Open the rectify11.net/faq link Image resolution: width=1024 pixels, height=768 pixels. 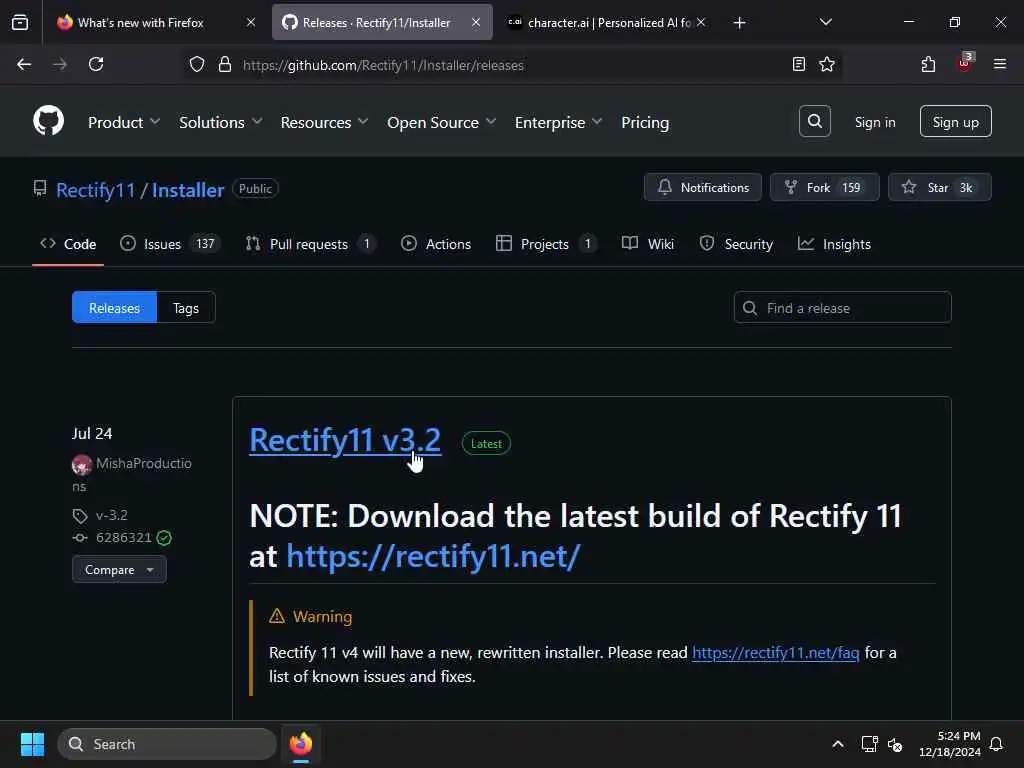(775, 652)
